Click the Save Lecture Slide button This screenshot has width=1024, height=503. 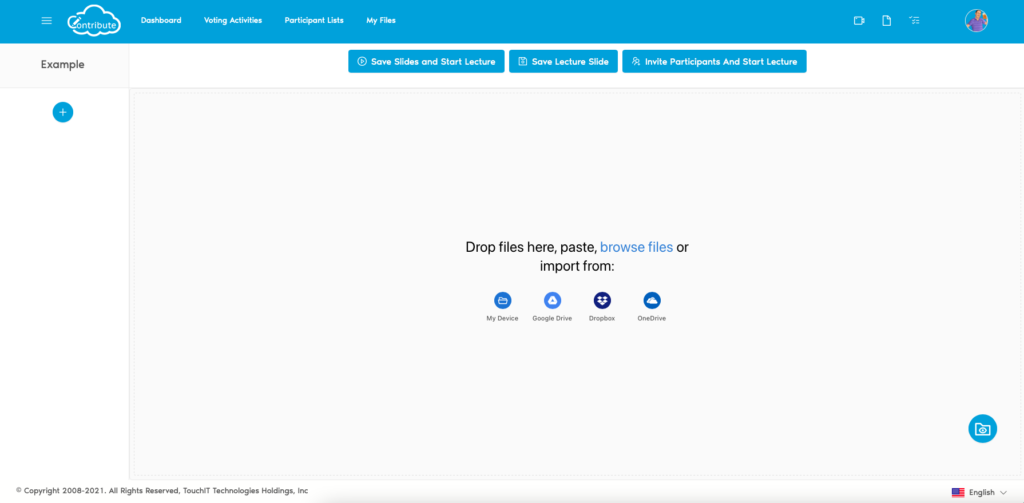point(564,61)
